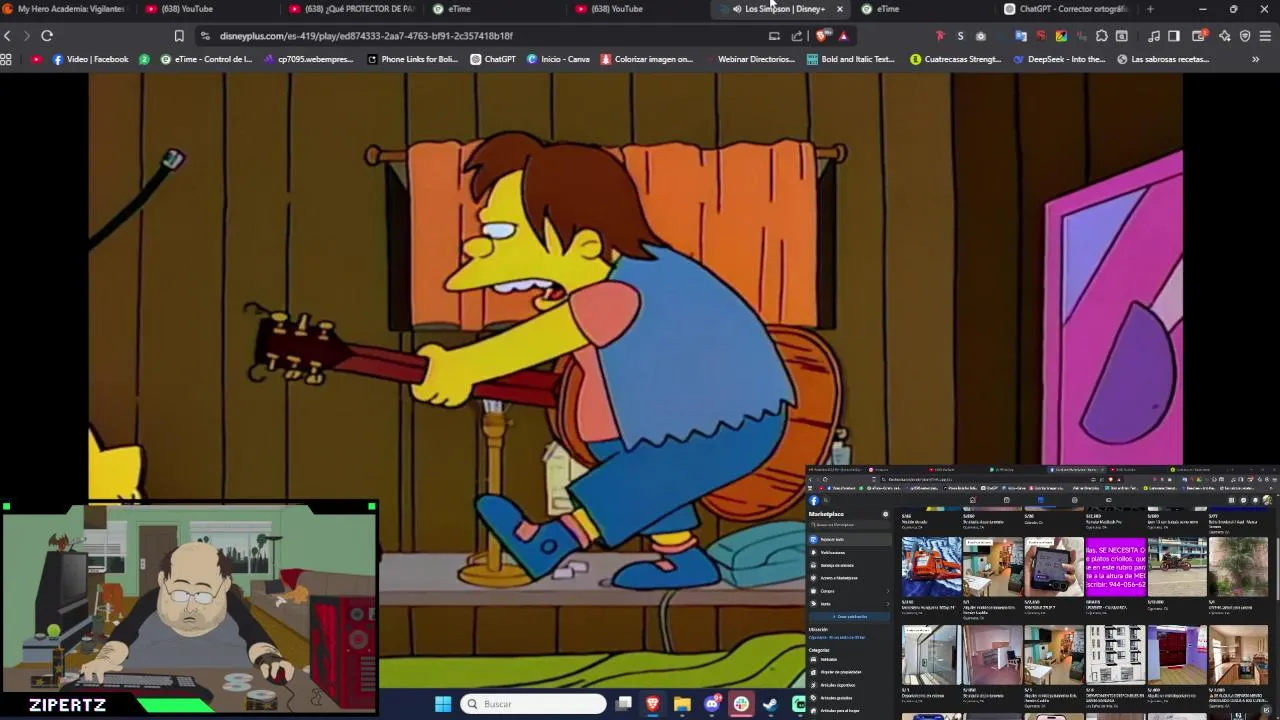The width and height of the screenshot is (1280, 720).
Task: Close the Los Simpson Disney+ tab
Action: (x=840, y=9)
